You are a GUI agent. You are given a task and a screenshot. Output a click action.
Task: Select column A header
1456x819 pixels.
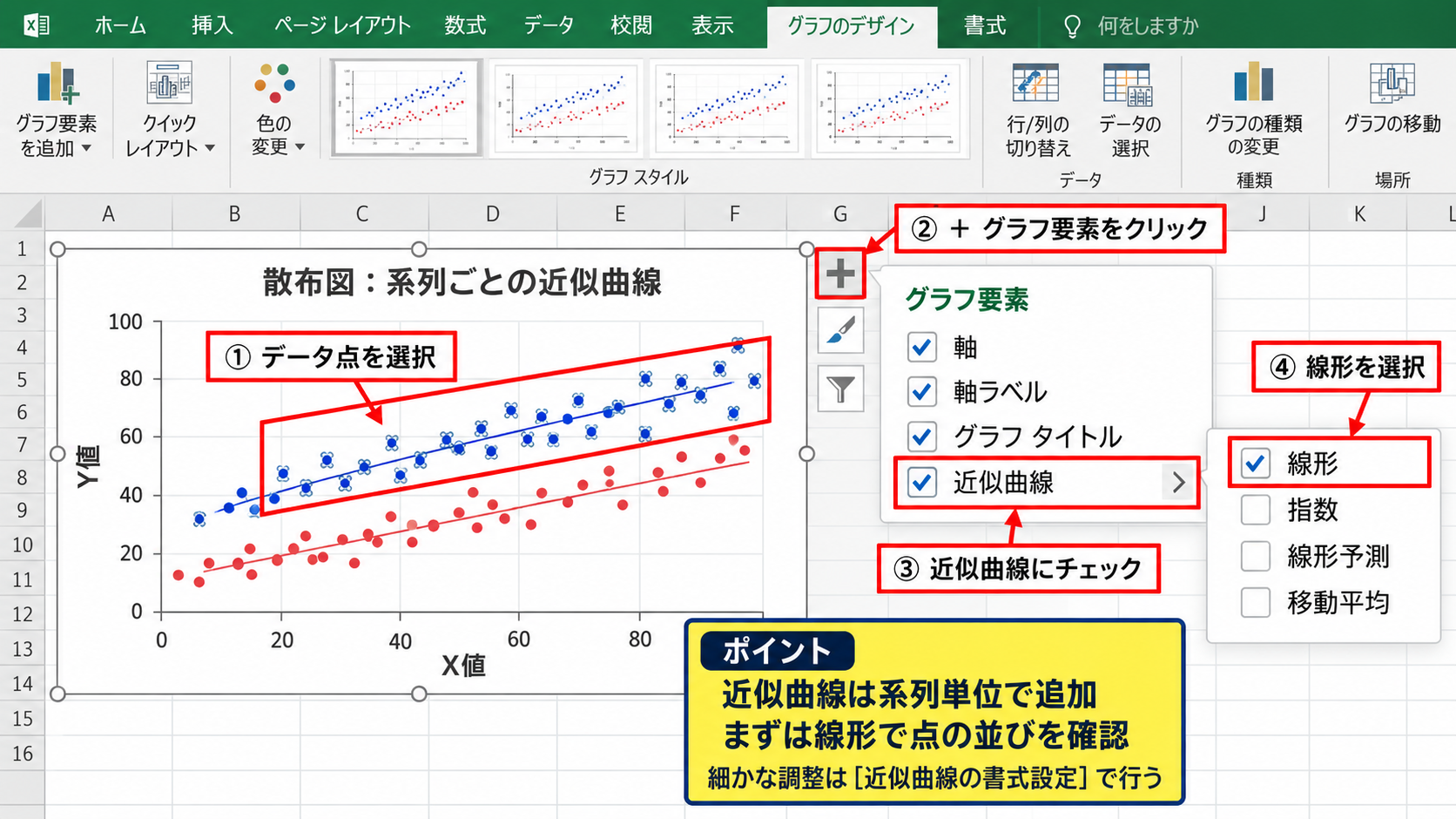click(108, 214)
